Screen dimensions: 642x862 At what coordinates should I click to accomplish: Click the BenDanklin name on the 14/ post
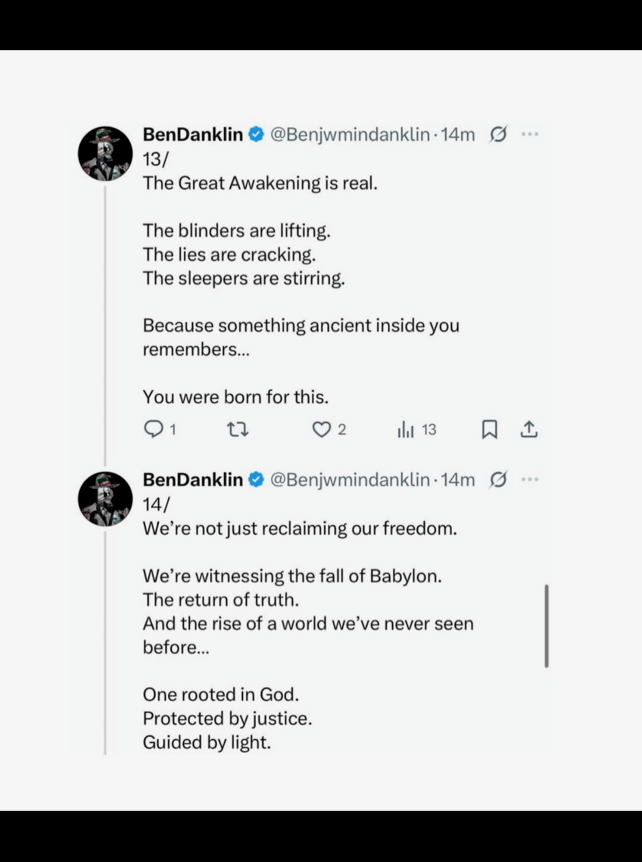coord(192,480)
